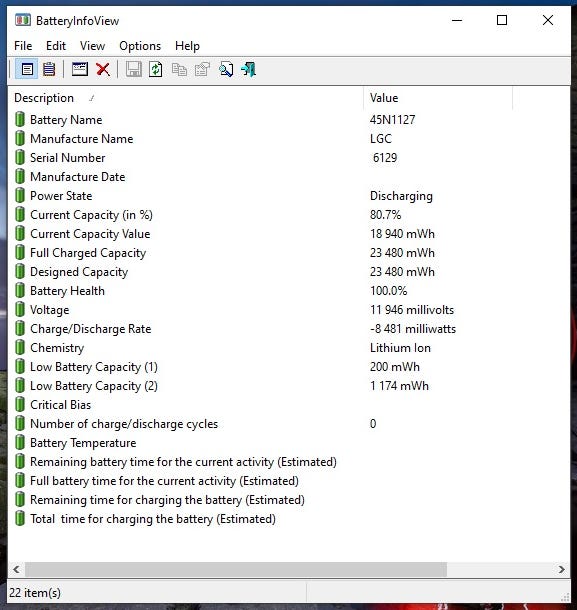Click the red X delete icon
Image resolution: width=577 pixels, height=610 pixels.
tap(103, 70)
